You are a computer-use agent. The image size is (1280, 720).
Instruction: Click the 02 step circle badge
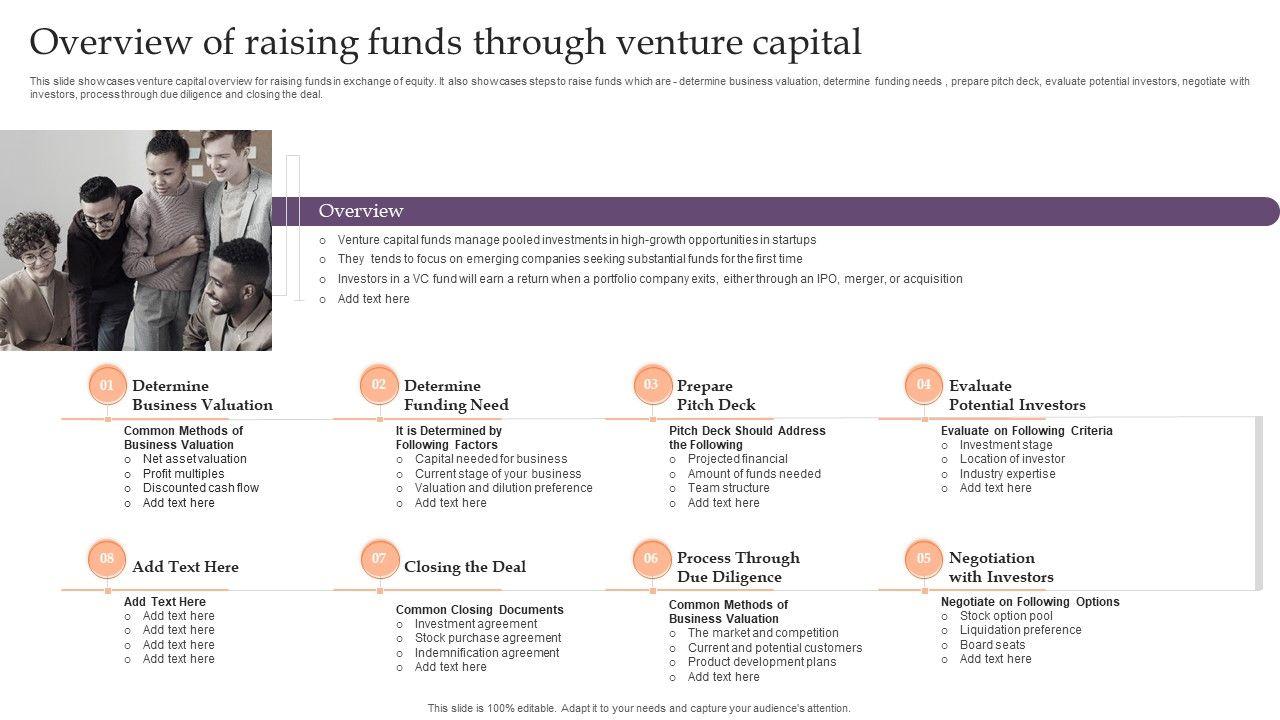pyautogui.click(x=379, y=385)
